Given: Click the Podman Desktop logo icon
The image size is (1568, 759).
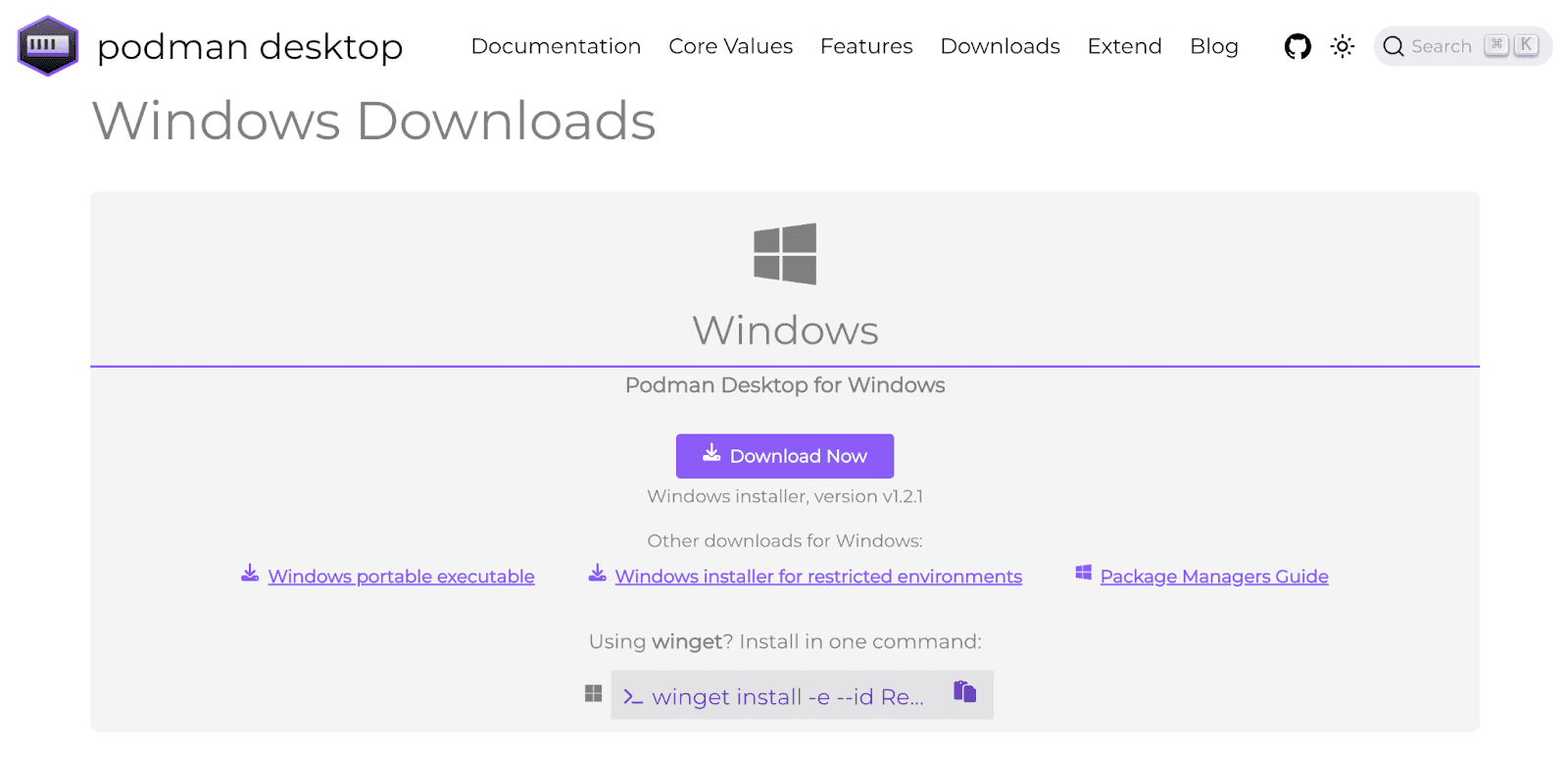Looking at the screenshot, I should pos(48,46).
